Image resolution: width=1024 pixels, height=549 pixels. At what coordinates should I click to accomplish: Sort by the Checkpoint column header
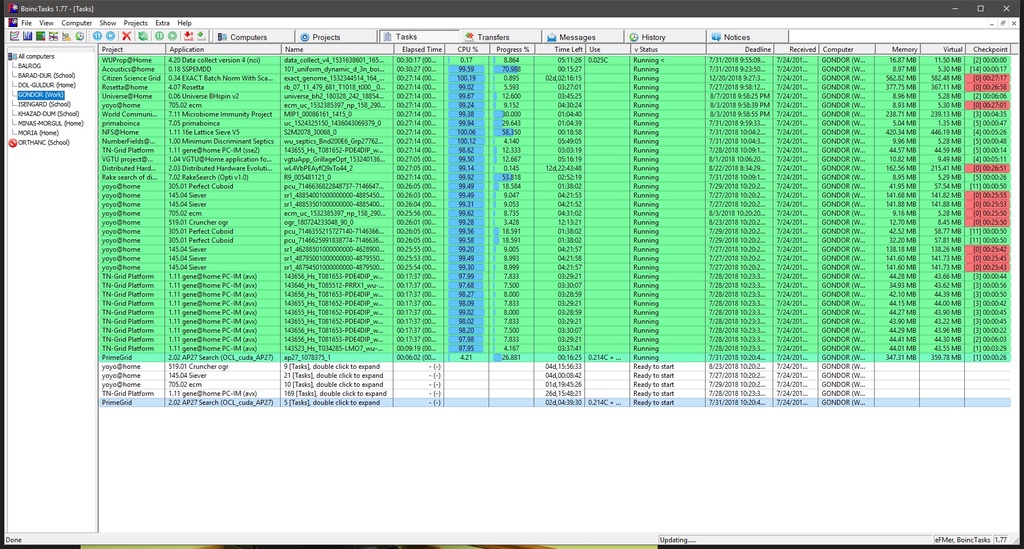coord(989,50)
